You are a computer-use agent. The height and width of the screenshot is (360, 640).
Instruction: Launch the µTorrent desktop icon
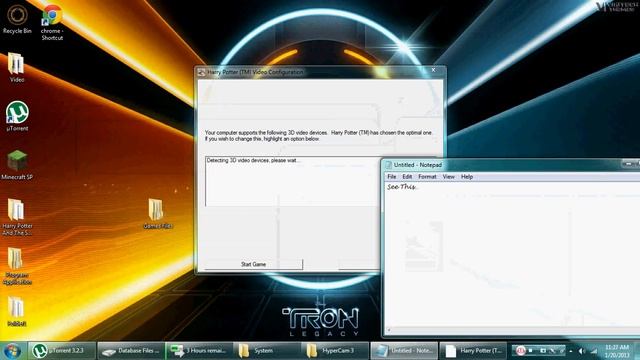(17, 116)
